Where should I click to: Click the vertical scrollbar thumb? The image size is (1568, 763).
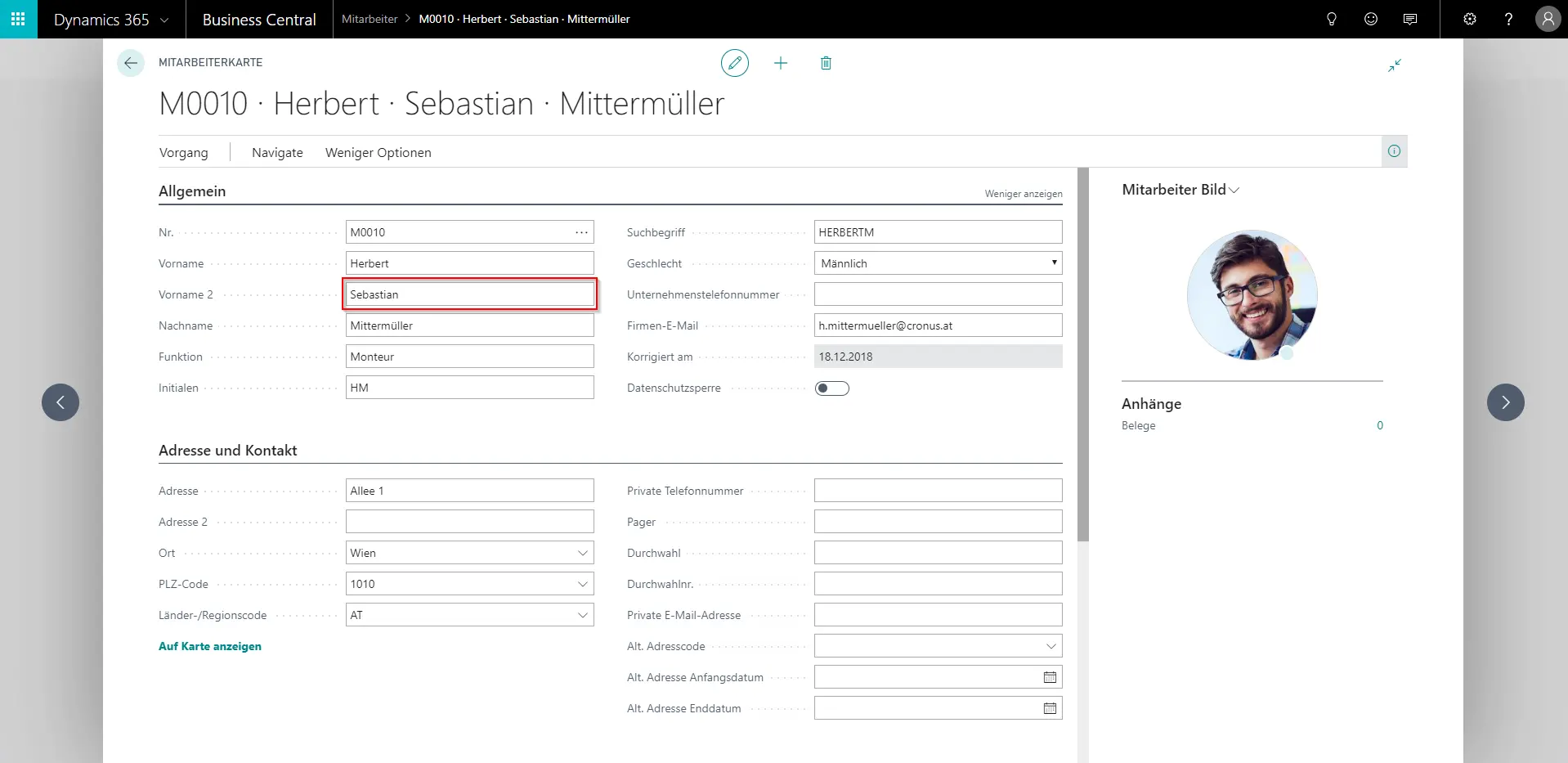click(x=1083, y=355)
